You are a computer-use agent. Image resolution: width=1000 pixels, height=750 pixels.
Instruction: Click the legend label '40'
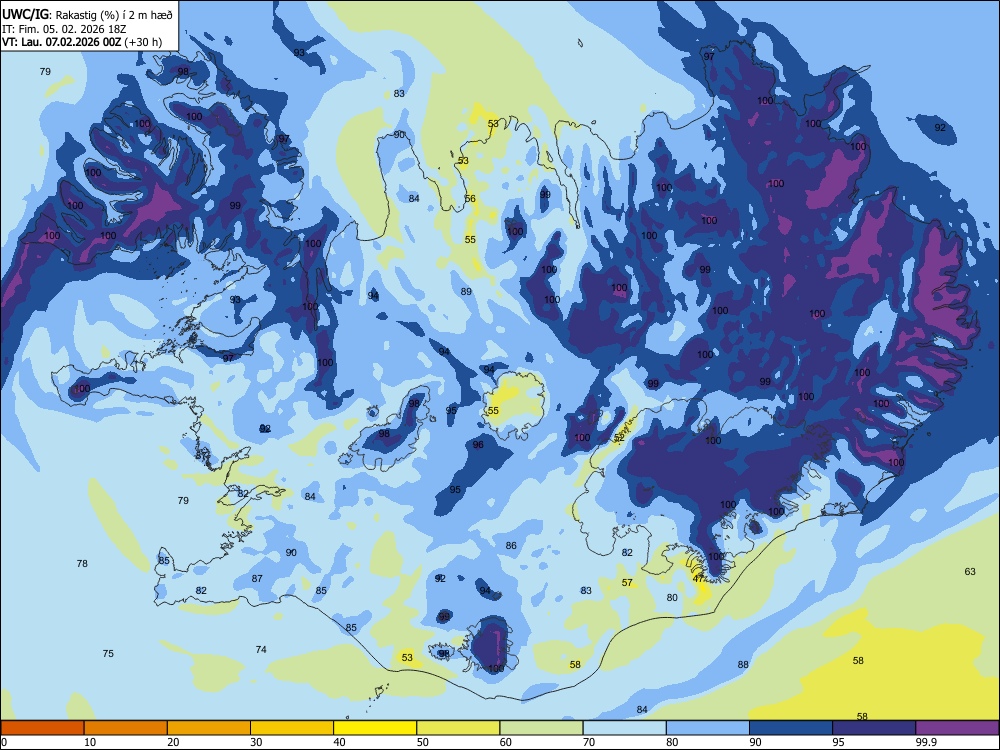click(x=340, y=742)
